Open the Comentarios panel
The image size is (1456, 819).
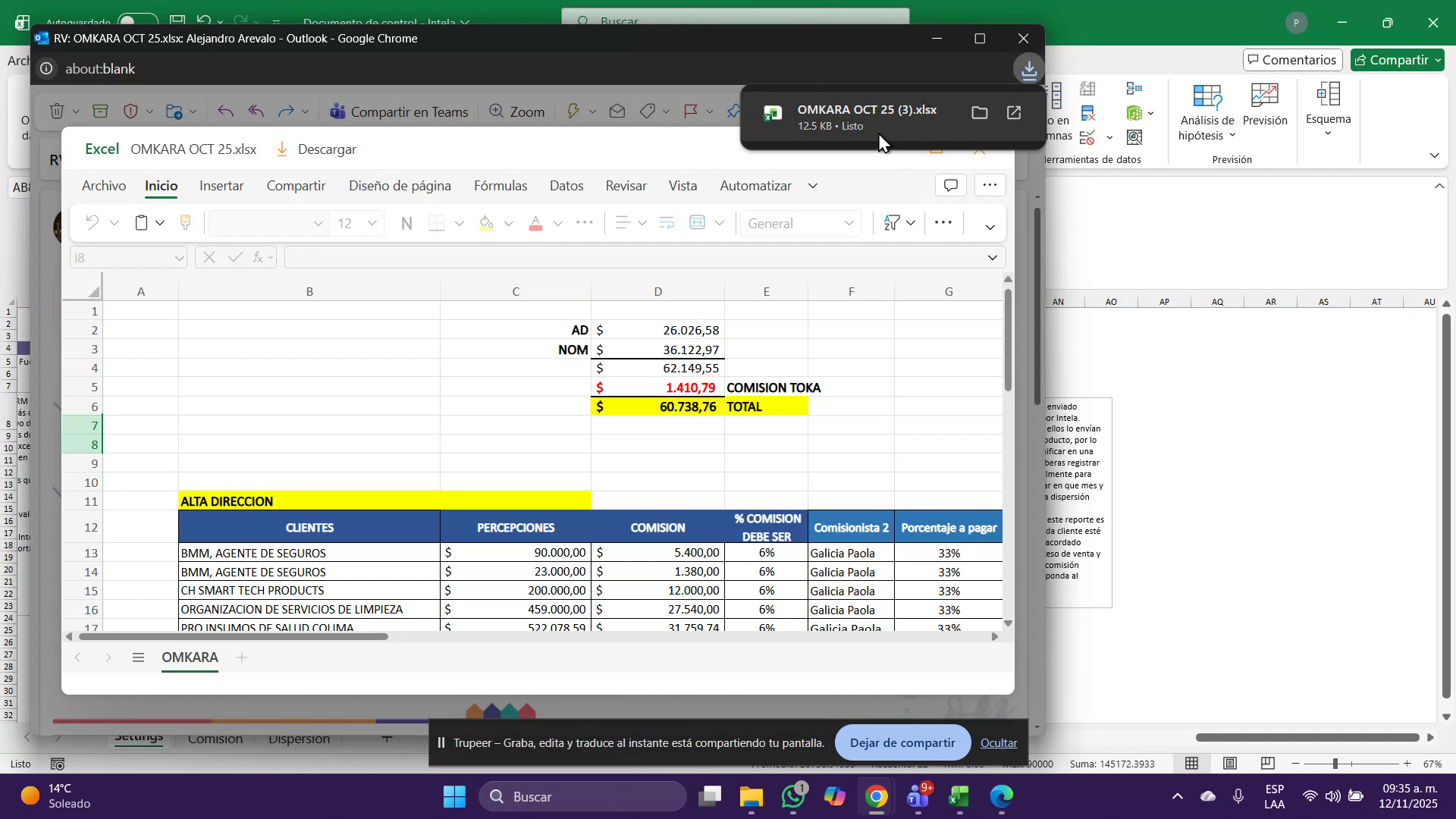point(1292,60)
